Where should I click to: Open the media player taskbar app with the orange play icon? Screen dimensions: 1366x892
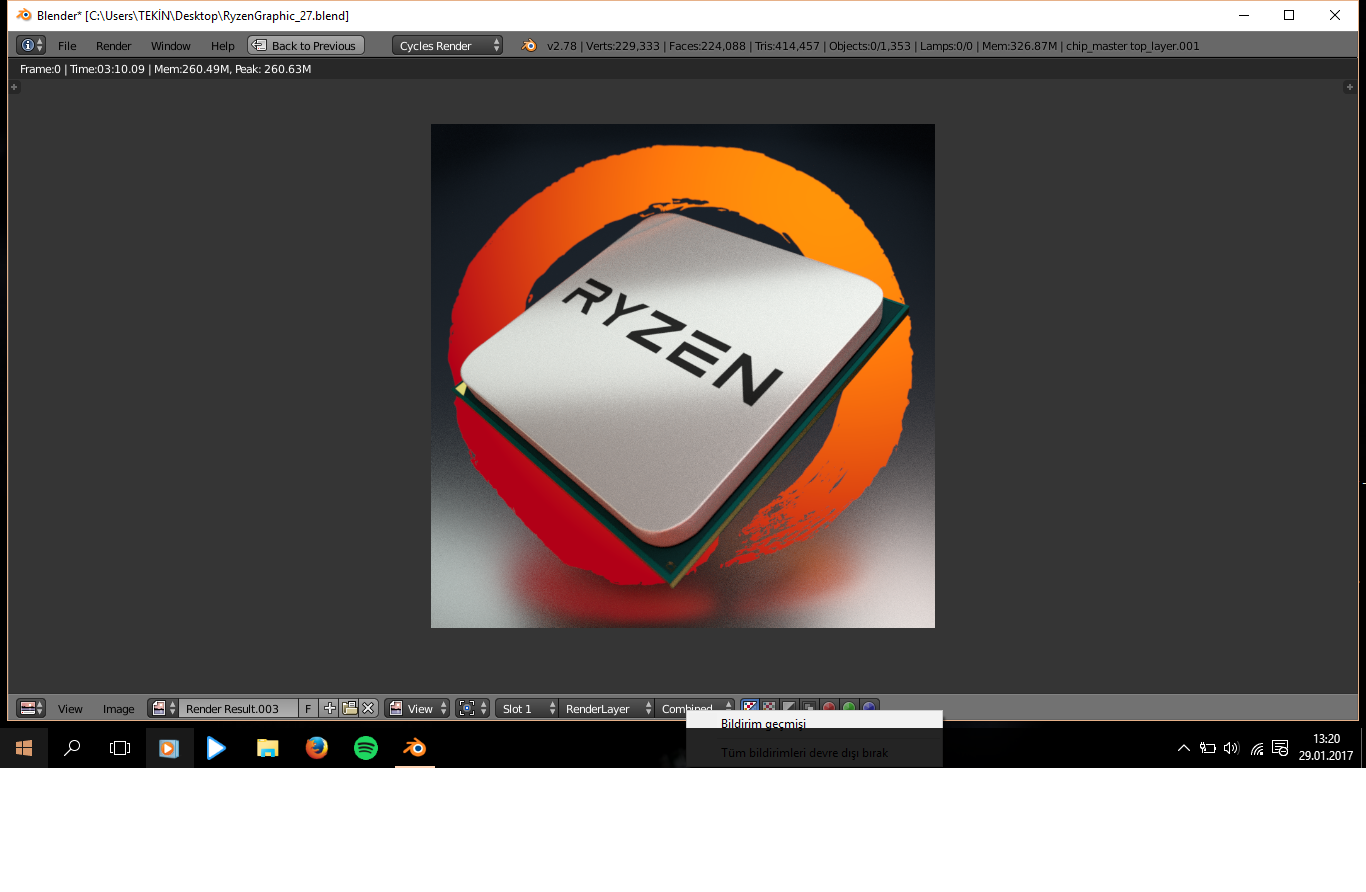tap(169, 747)
